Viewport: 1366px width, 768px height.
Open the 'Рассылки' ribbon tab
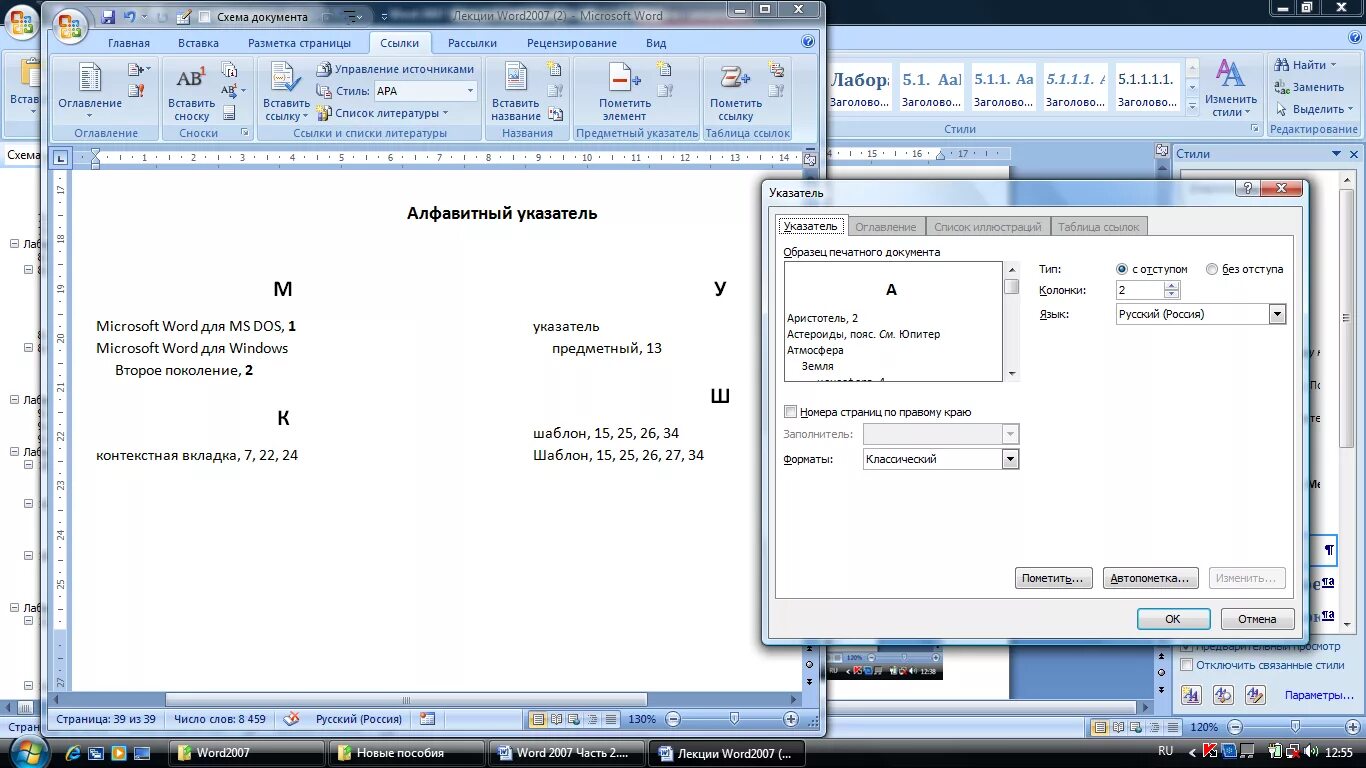[472, 43]
